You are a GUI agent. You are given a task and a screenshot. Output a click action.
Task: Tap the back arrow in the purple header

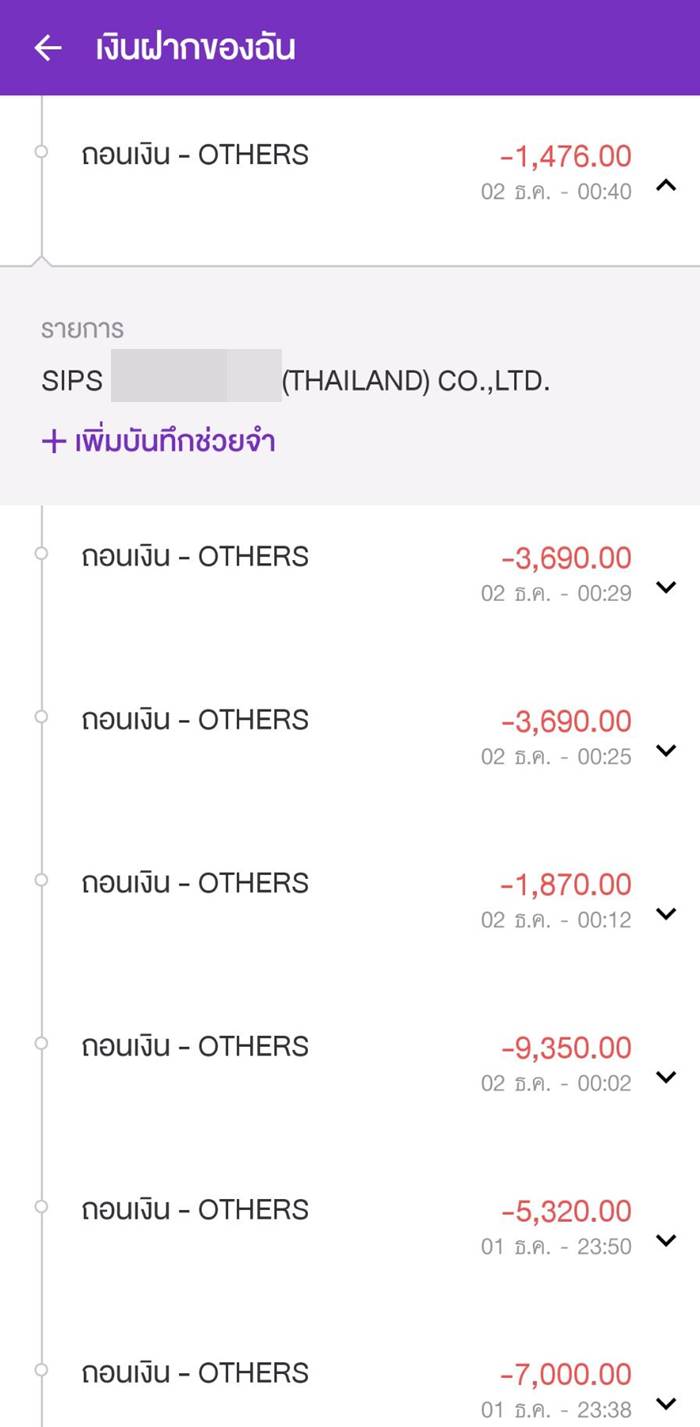[47, 45]
